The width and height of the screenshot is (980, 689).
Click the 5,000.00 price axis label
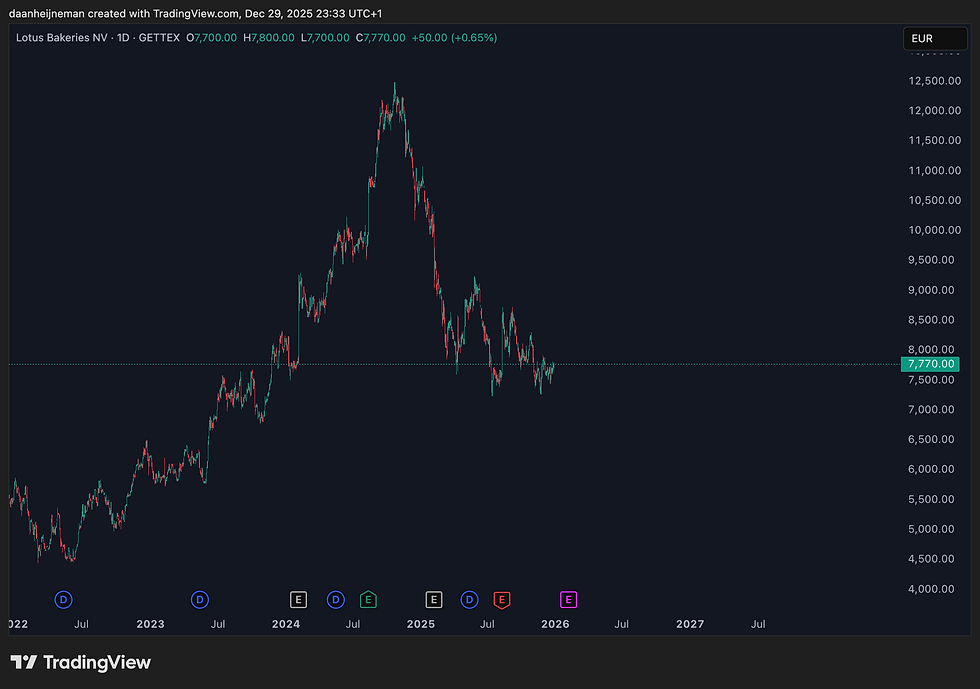(x=931, y=529)
